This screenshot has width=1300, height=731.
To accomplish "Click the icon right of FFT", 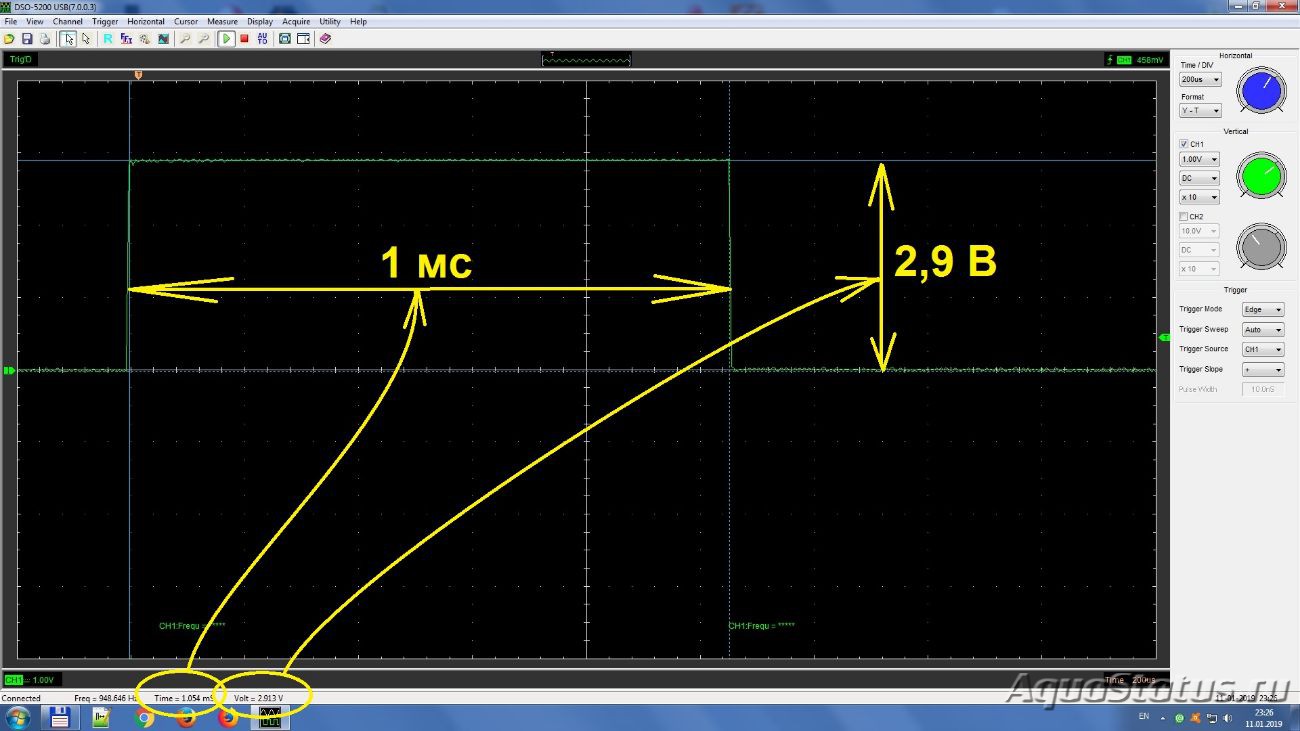I will [144, 39].
